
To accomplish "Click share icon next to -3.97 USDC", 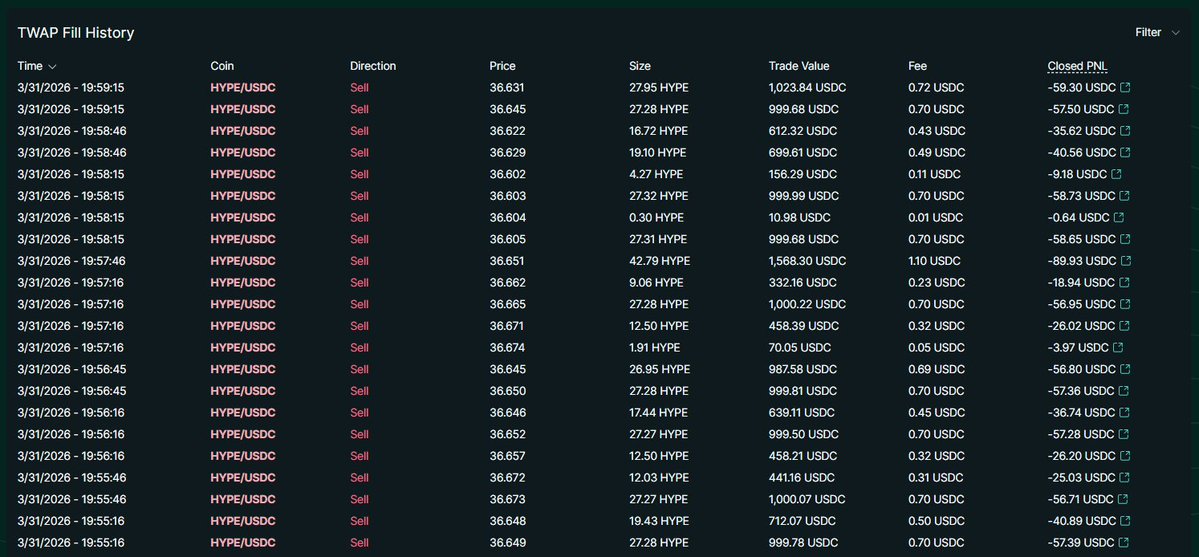I will tap(1118, 347).
